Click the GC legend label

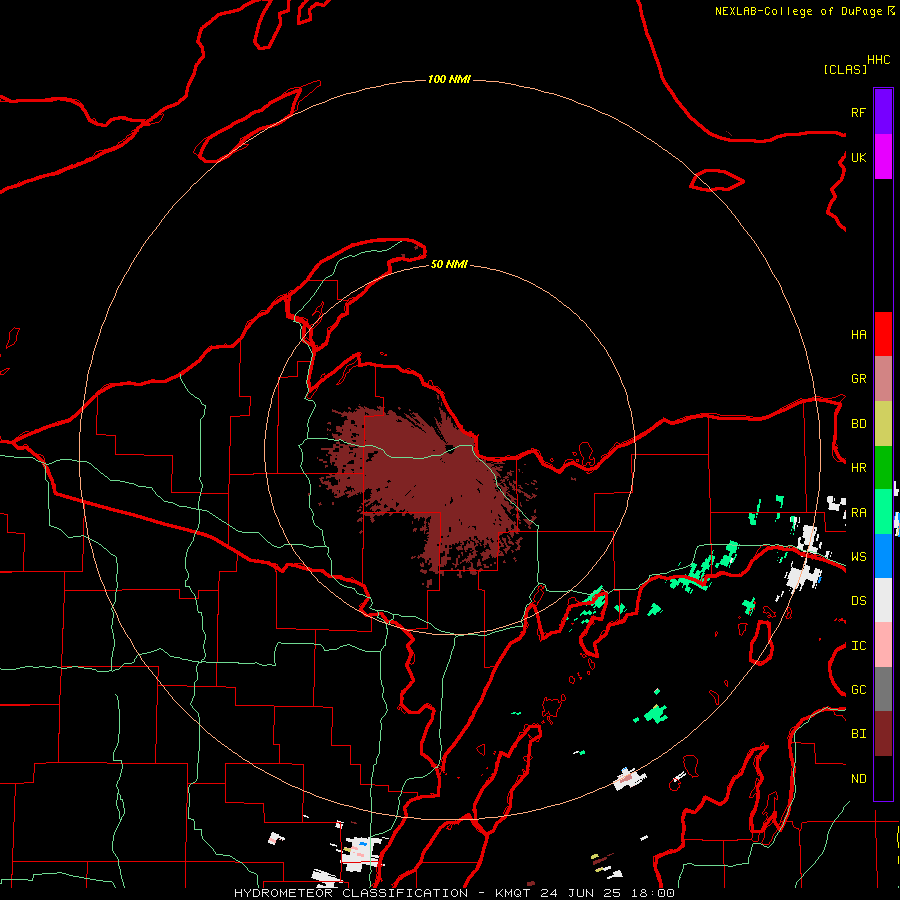click(x=859, y=690)
